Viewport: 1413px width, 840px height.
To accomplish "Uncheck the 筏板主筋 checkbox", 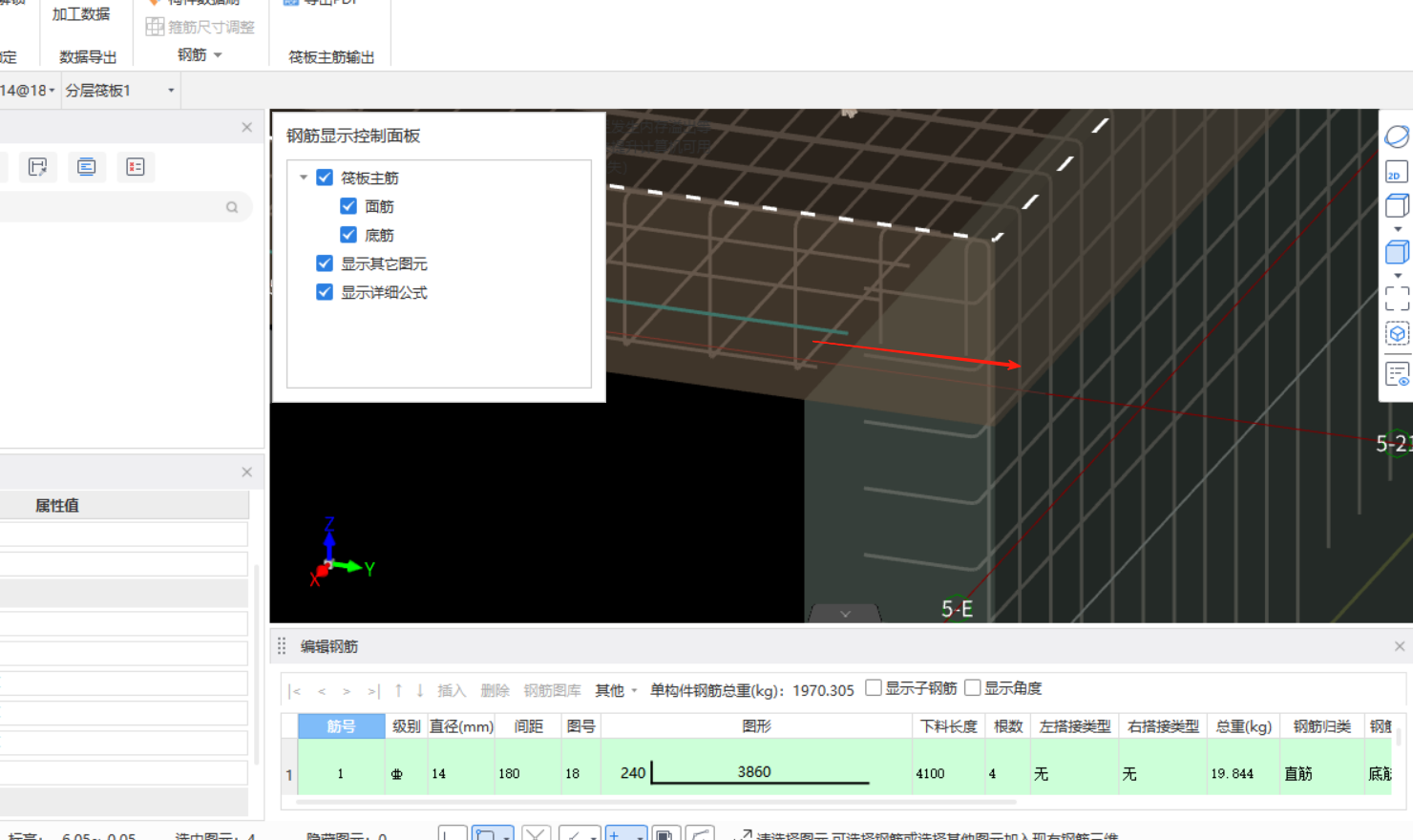I will pos(325,178).
